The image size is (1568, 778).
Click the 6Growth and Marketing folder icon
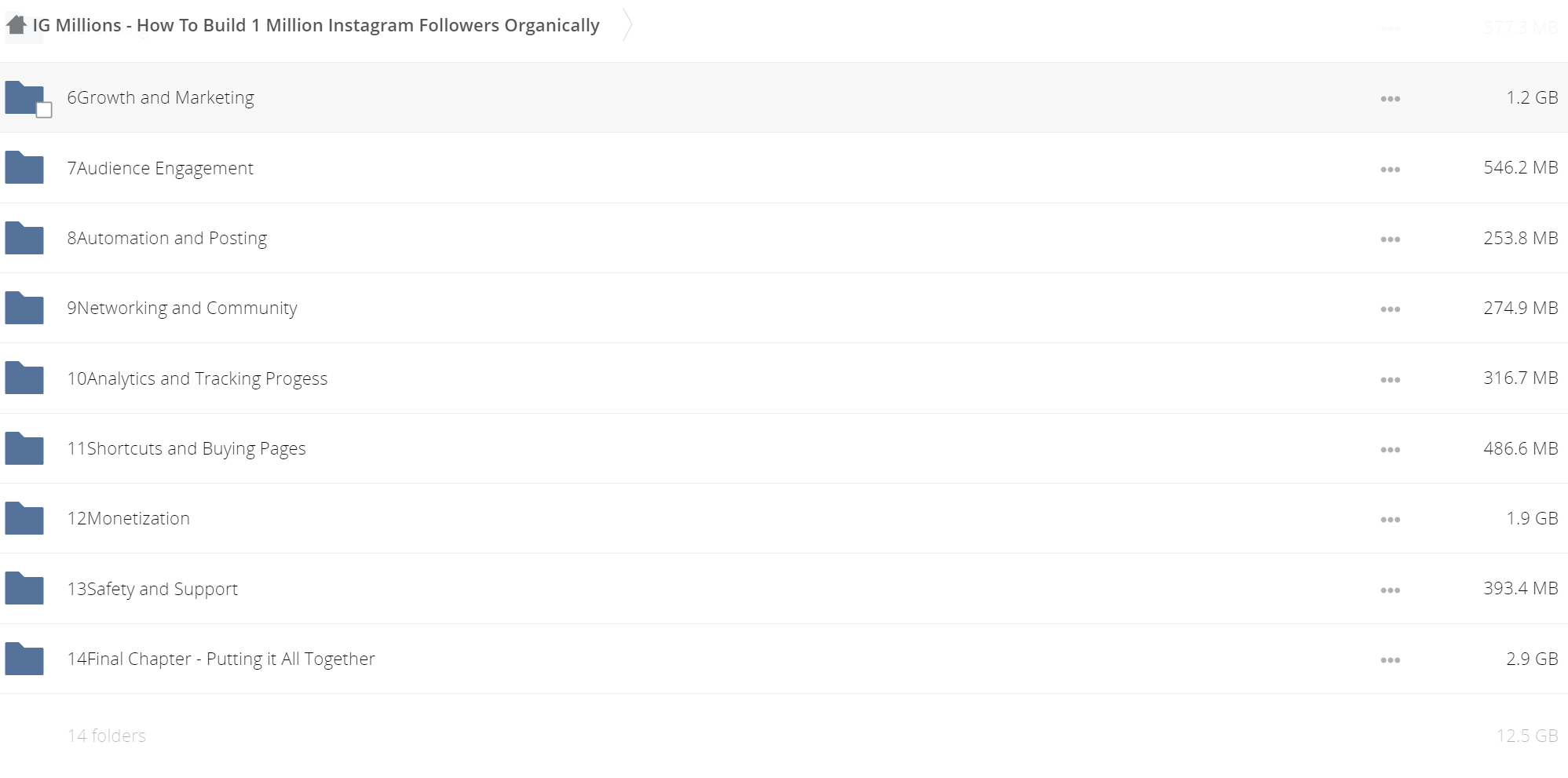point(24,98)
